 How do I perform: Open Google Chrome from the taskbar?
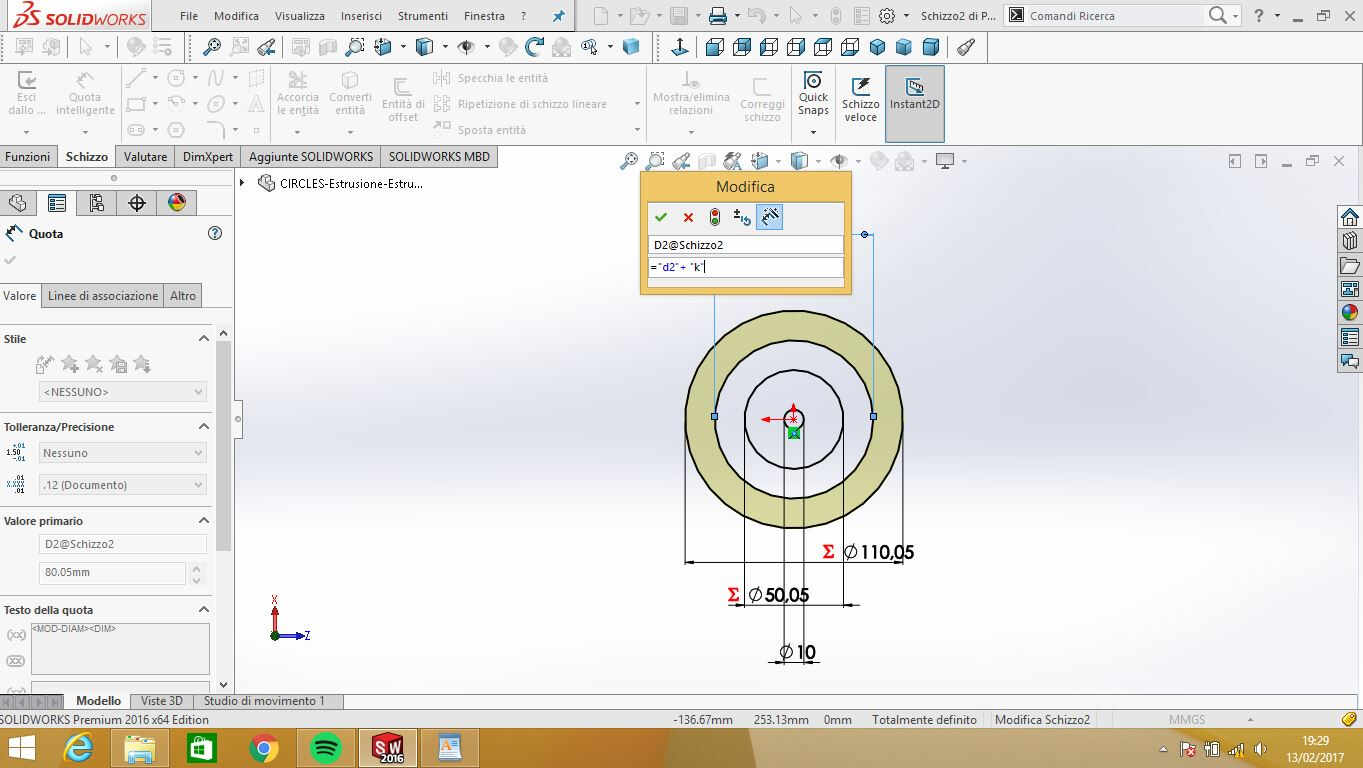264,748
